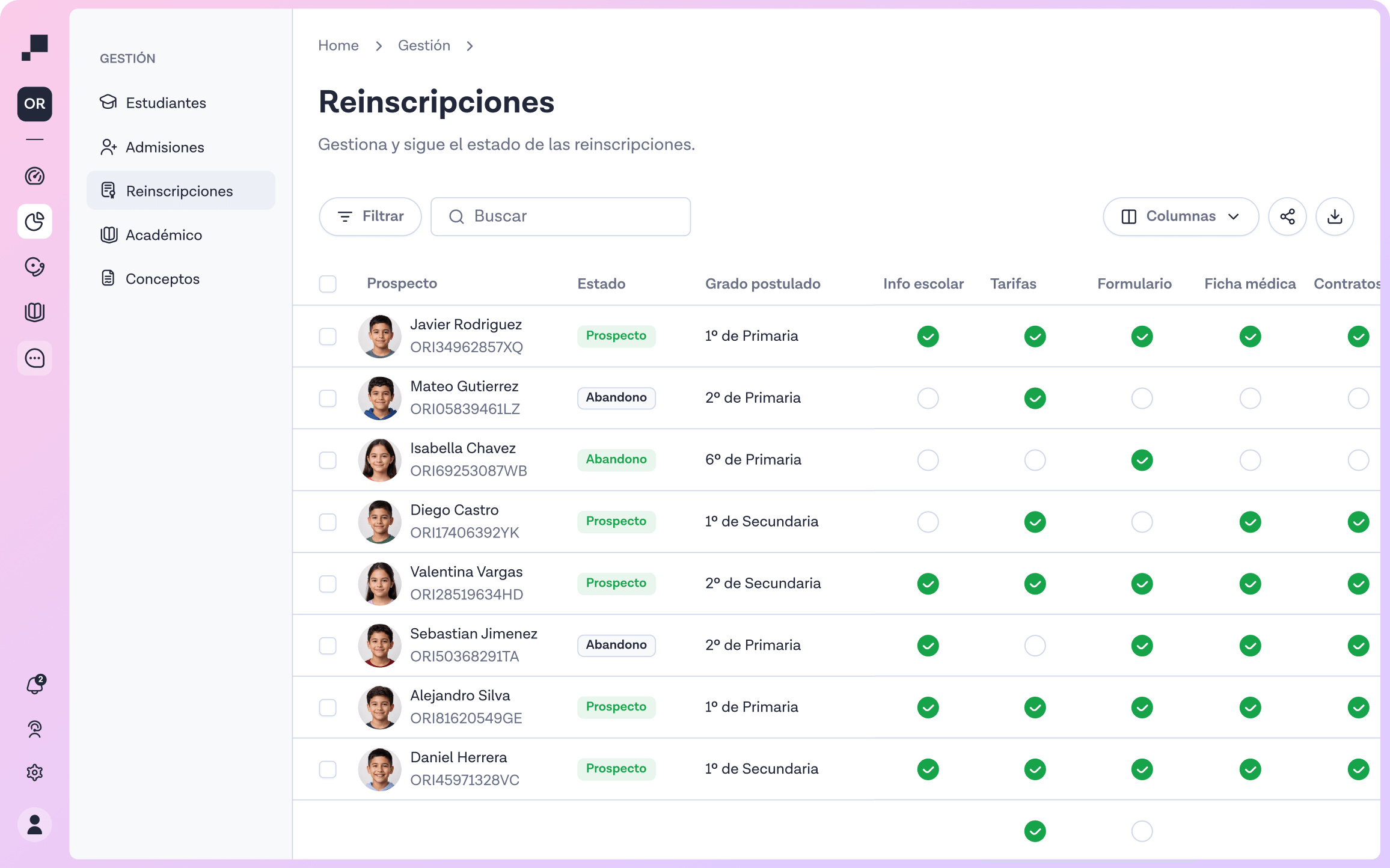Click the OR organization badge
This screenshot has height=868, width=1390.
(35, 104)
